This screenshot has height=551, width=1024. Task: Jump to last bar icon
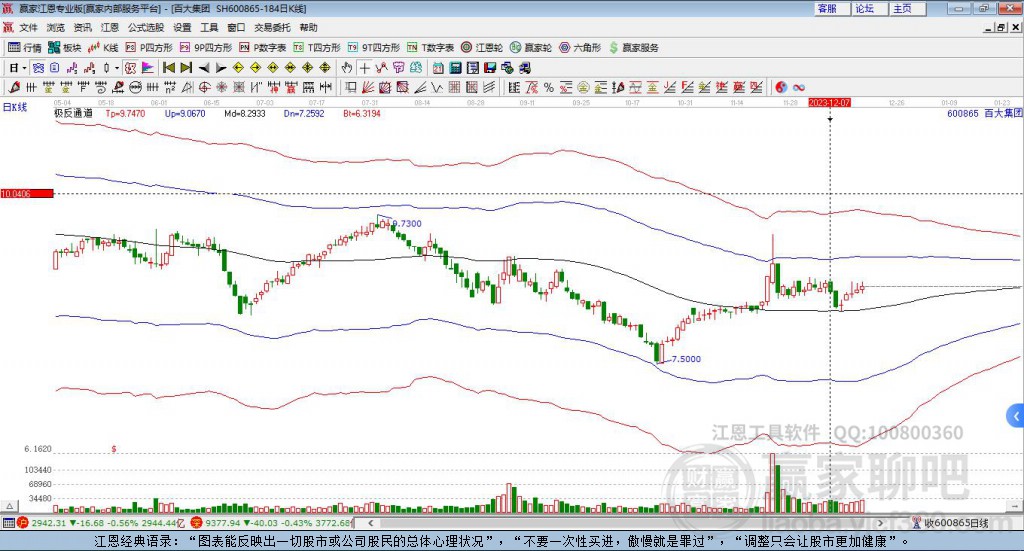pyautogui.click(x=186, y=68)
